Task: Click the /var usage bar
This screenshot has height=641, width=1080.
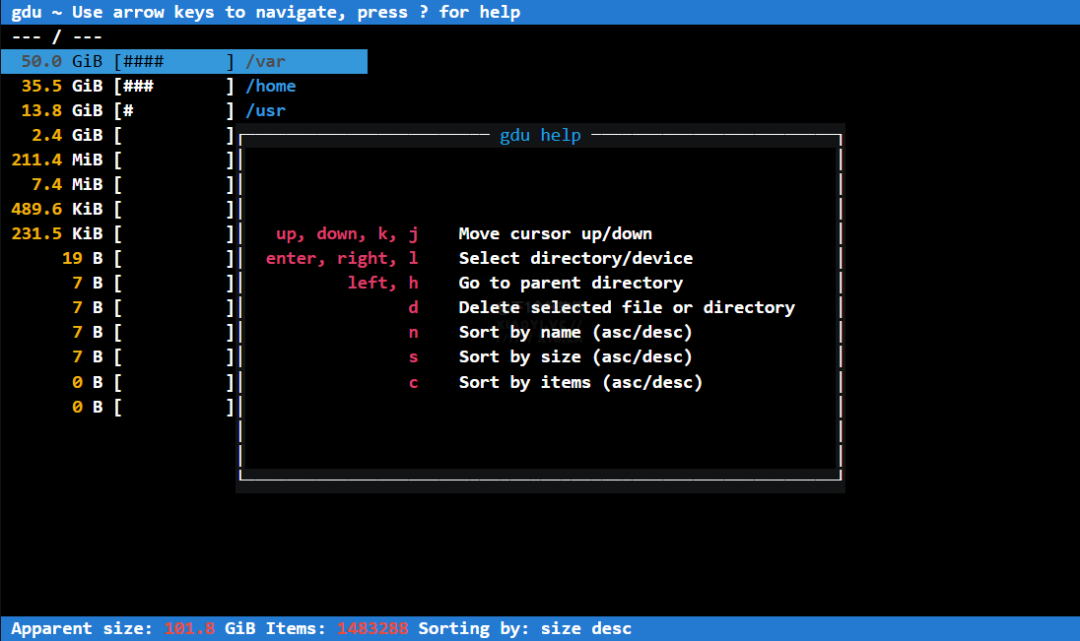Action: 174,61
